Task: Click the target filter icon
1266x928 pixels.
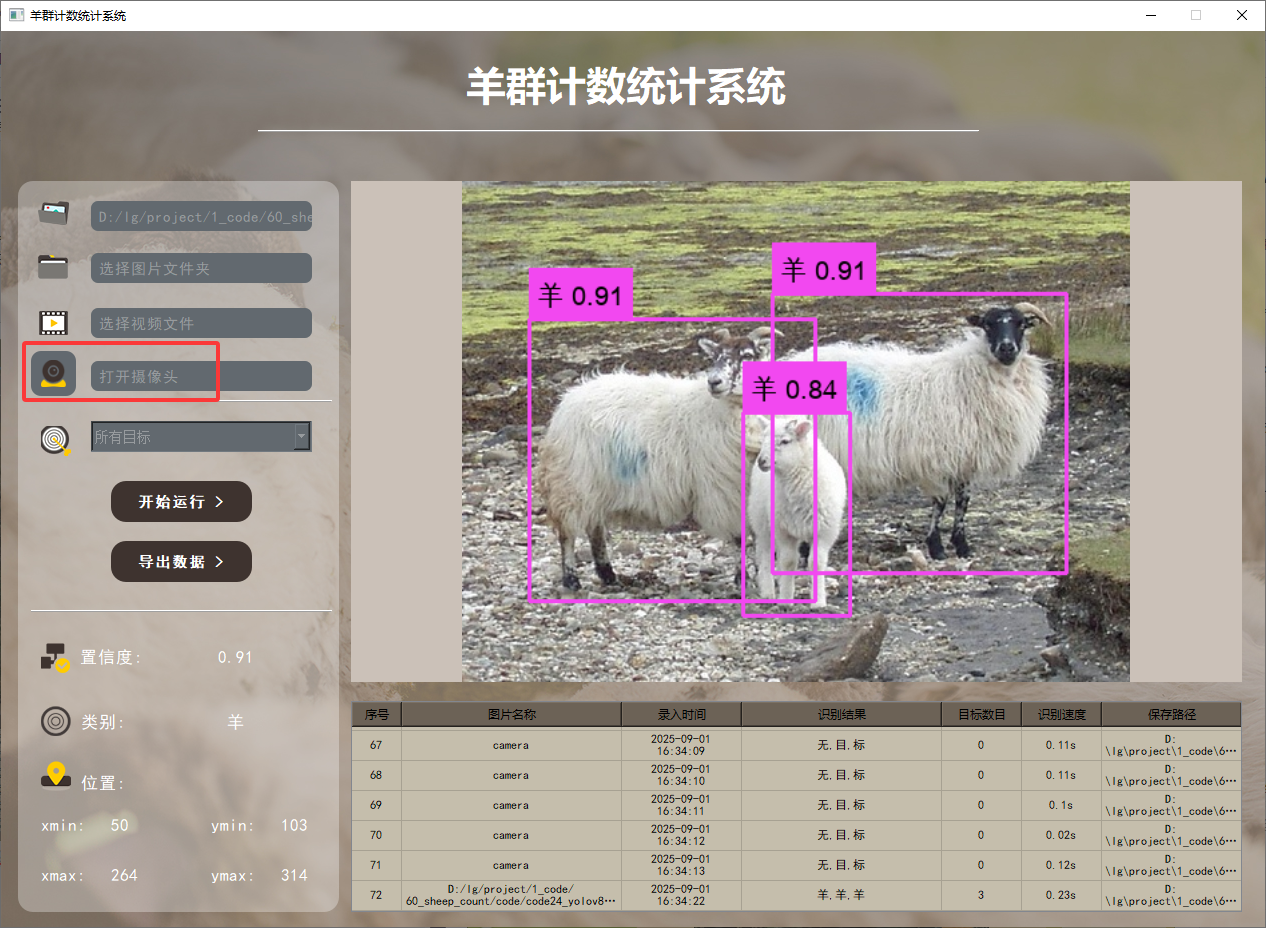Action: tap(56, 439)
